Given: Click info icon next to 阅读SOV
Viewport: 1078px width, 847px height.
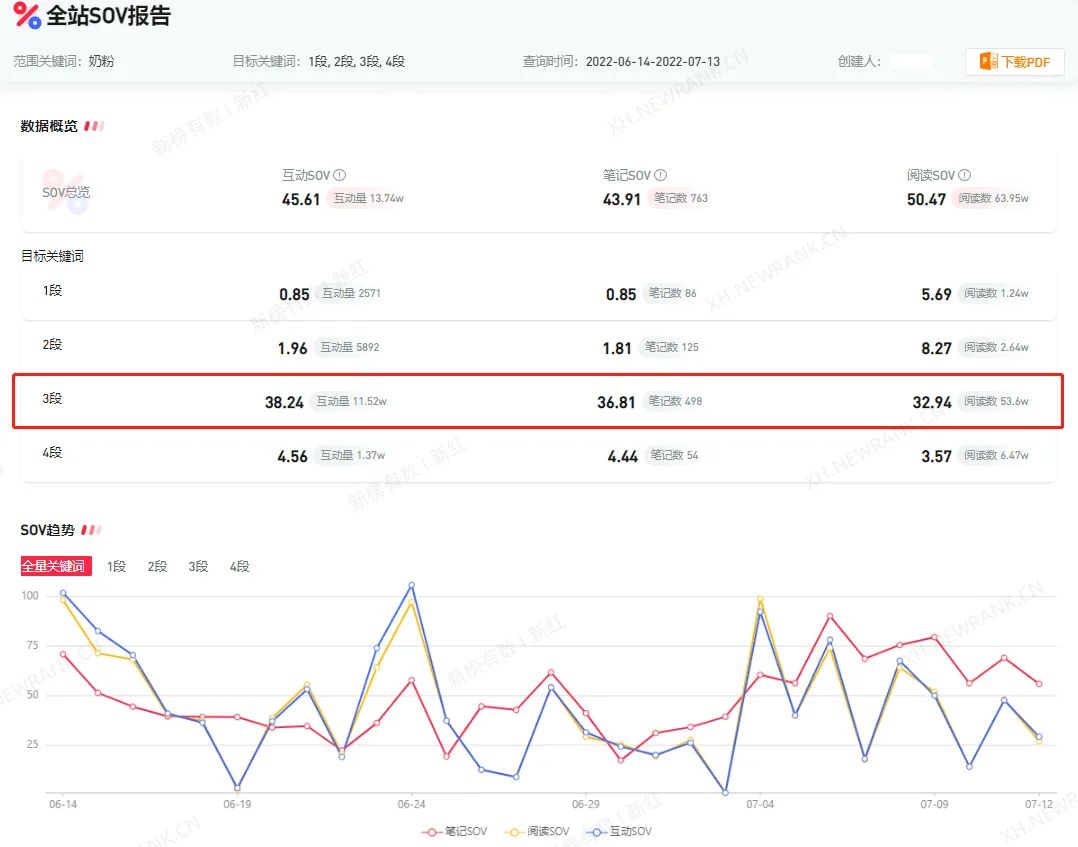Looking at the screenshot, I should pyautogui.click(x=964, y=175).
